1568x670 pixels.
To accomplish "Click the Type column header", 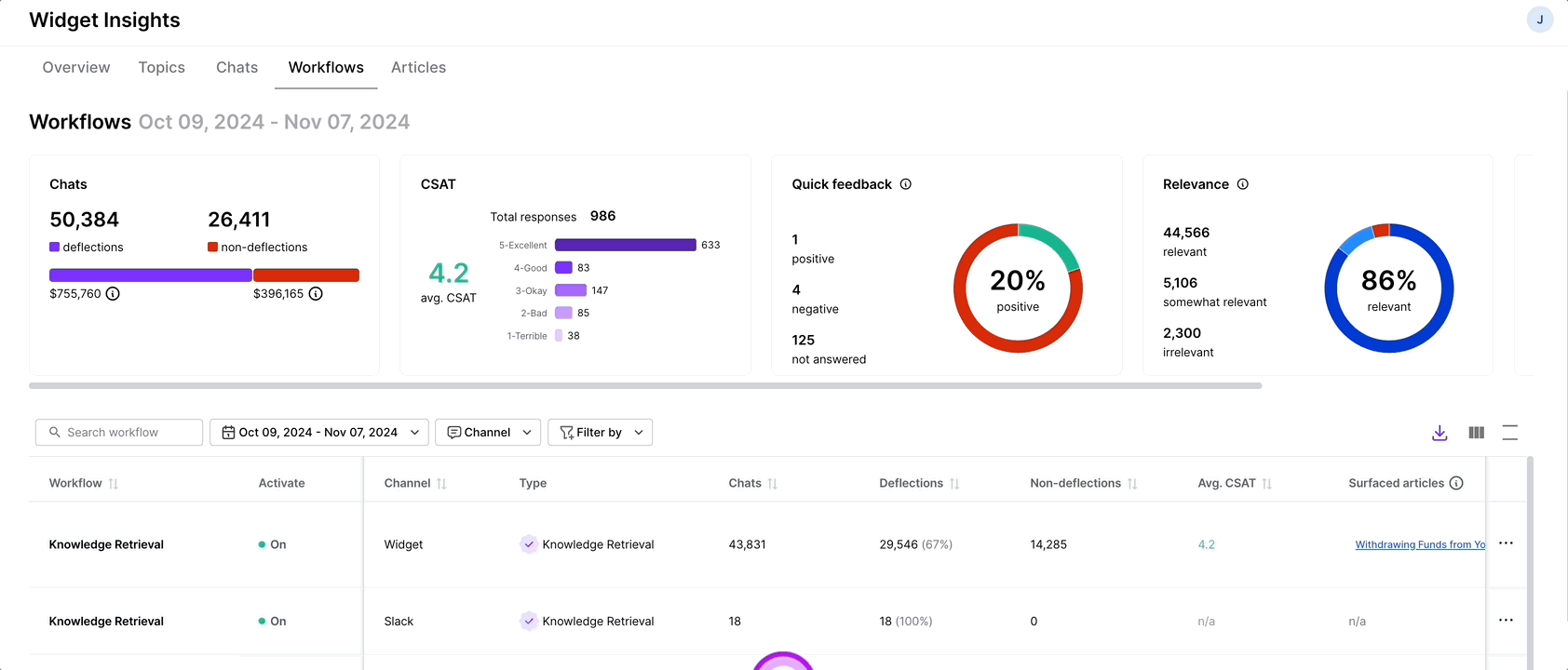I will [533, 483].
